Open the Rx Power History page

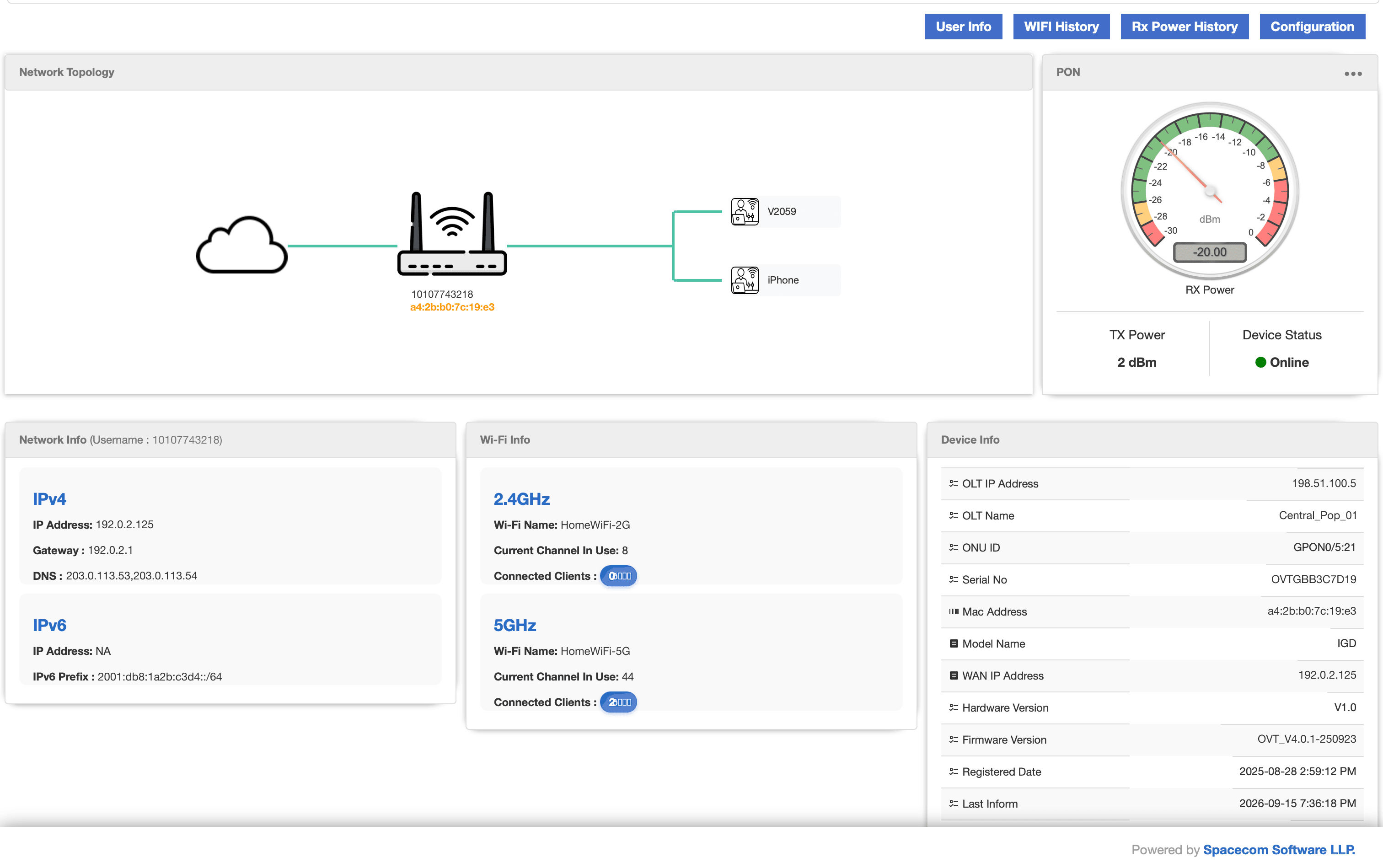pos(1184,27)
